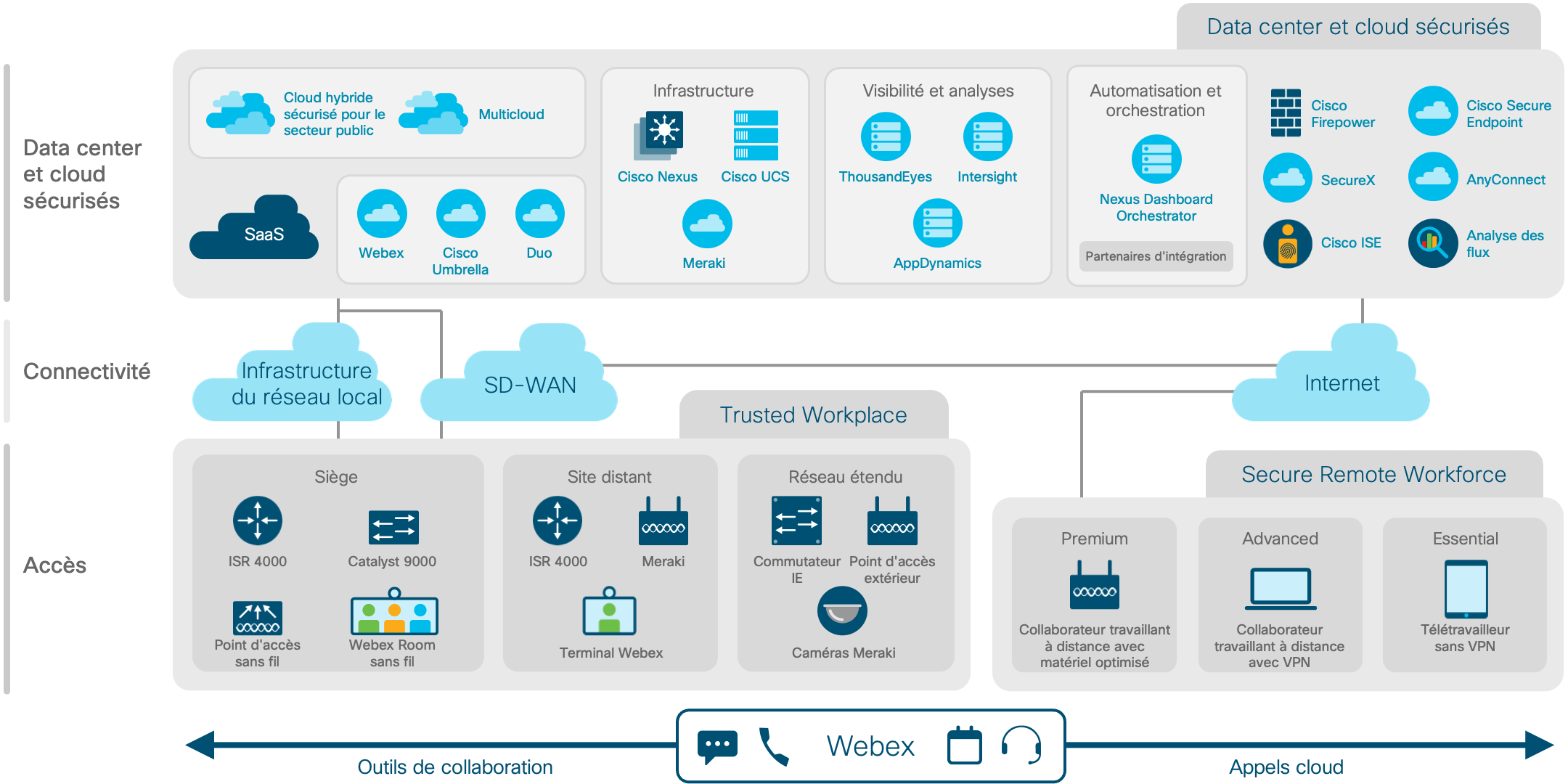The width and height of the screenshot is (1568, 784).
Task: Open the Caméras Meraki dome camera icon
Action: coord(842,611)
